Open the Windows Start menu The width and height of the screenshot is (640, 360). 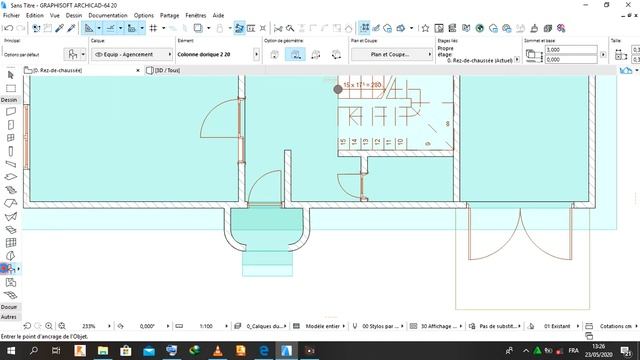(11, 351)
